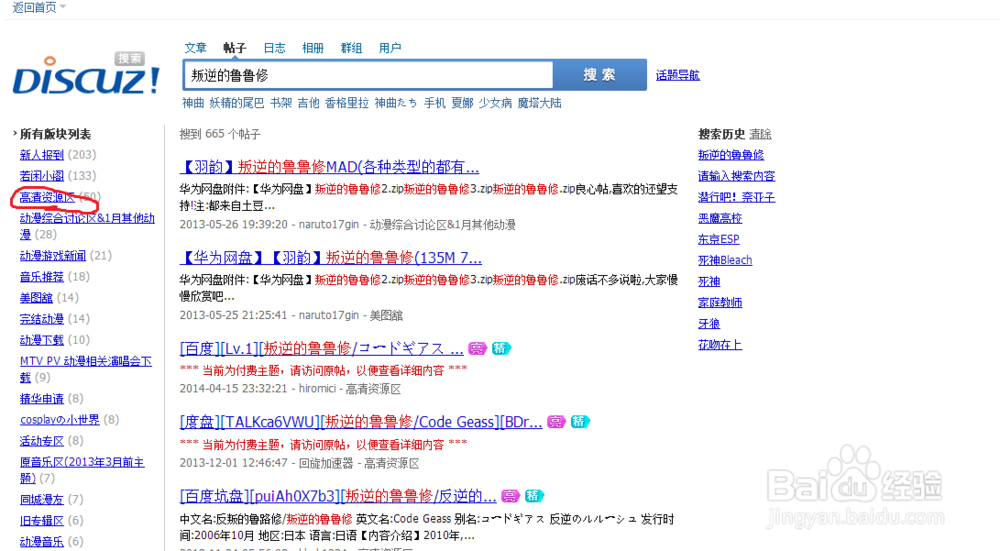The image size is (1000, 551).
Task: Open forum 若闲小阁 (133)
Action: point(42,176)
